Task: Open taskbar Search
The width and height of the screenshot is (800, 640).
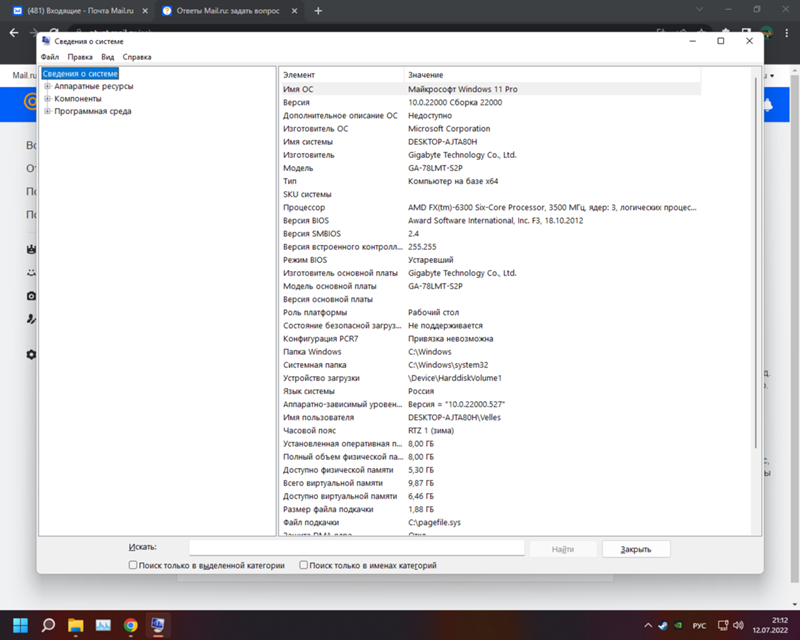Action: coord(48,625)
